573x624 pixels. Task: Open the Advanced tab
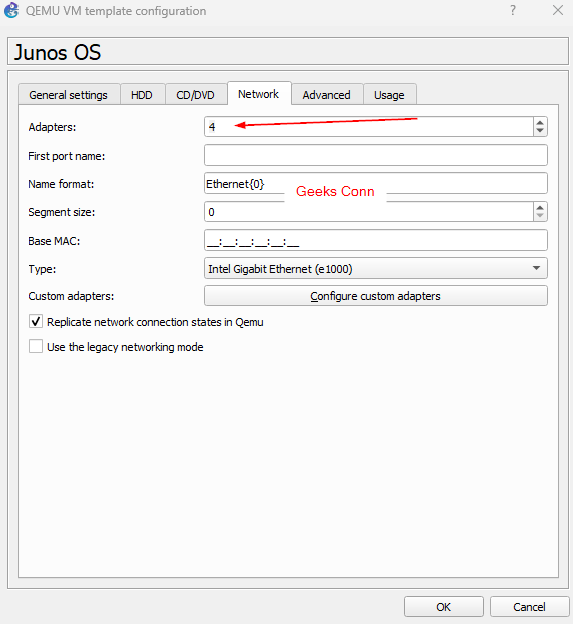tap(327, 95)
